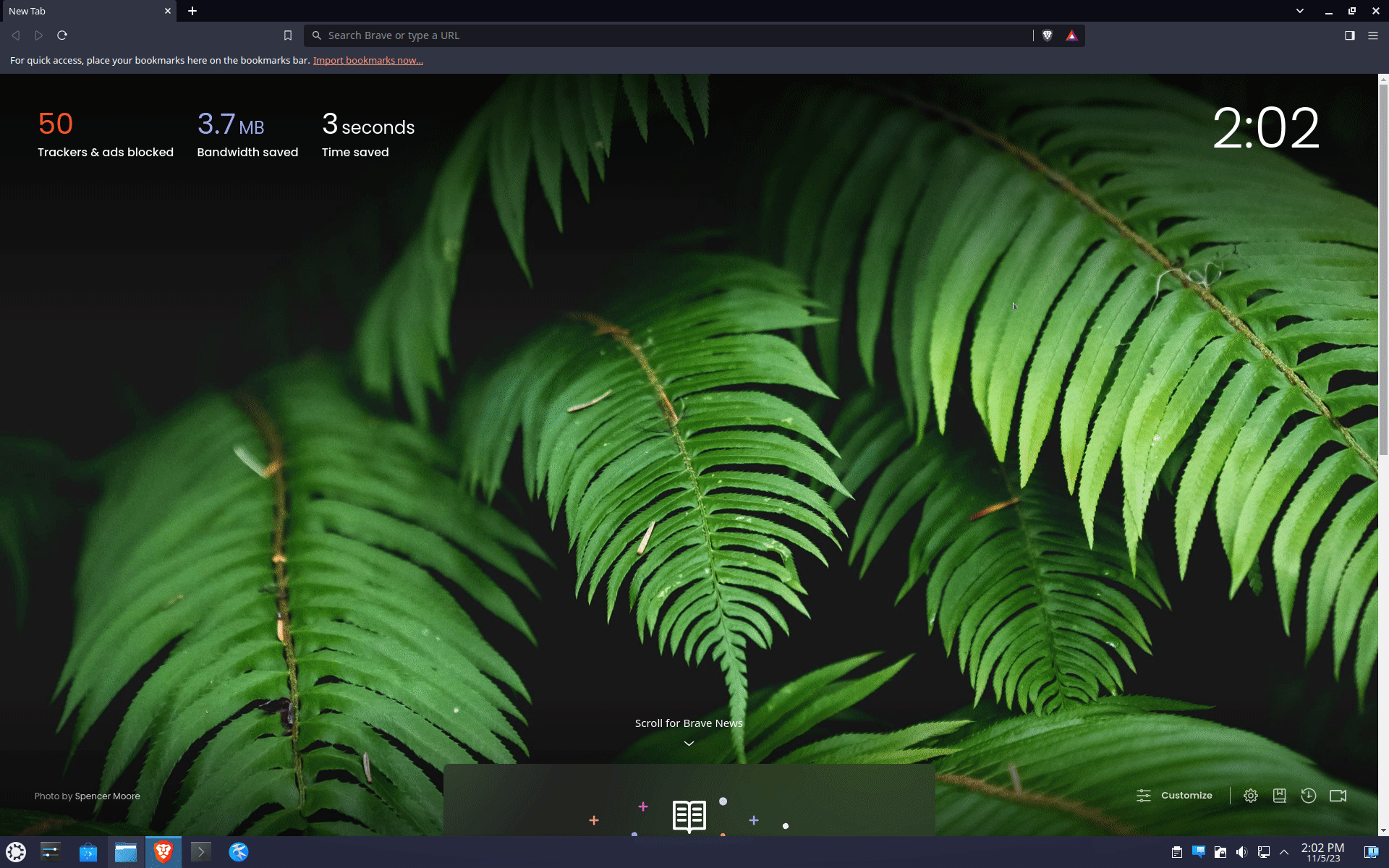Show hidden system tray icons arrow
Screen dimensions: 1389x868
[x=1284, y=852]
